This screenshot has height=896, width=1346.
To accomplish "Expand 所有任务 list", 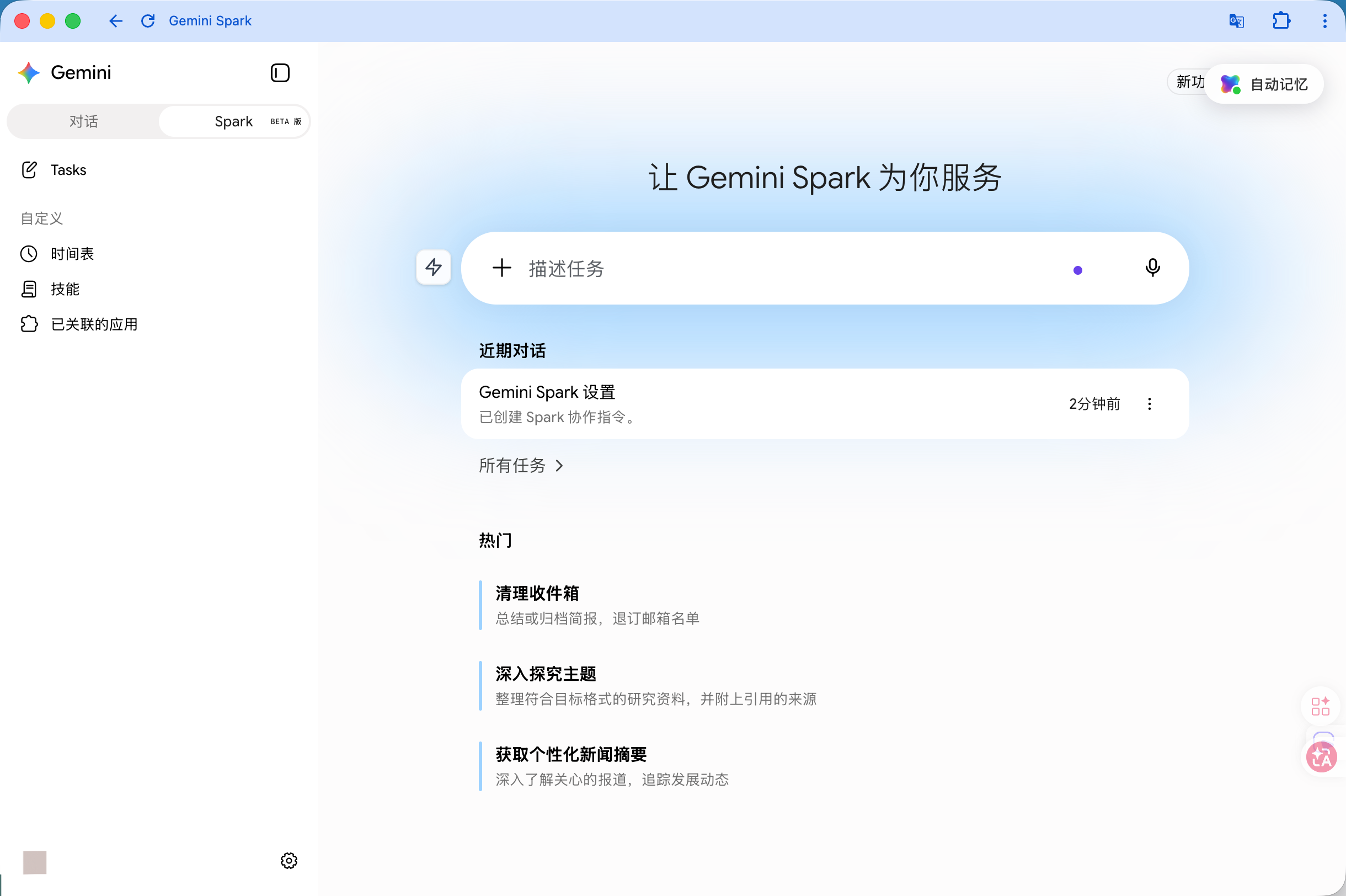I will [x=521, y=466].
